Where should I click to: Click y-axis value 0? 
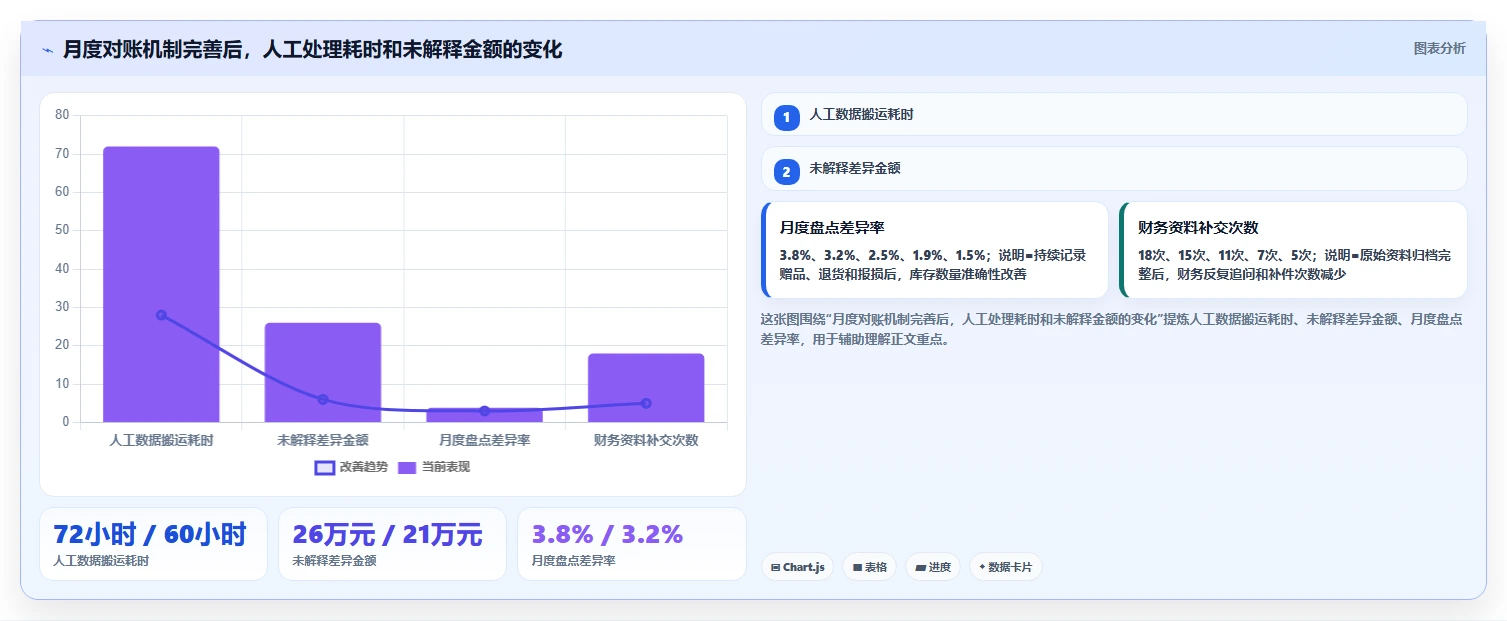[66, 422]
